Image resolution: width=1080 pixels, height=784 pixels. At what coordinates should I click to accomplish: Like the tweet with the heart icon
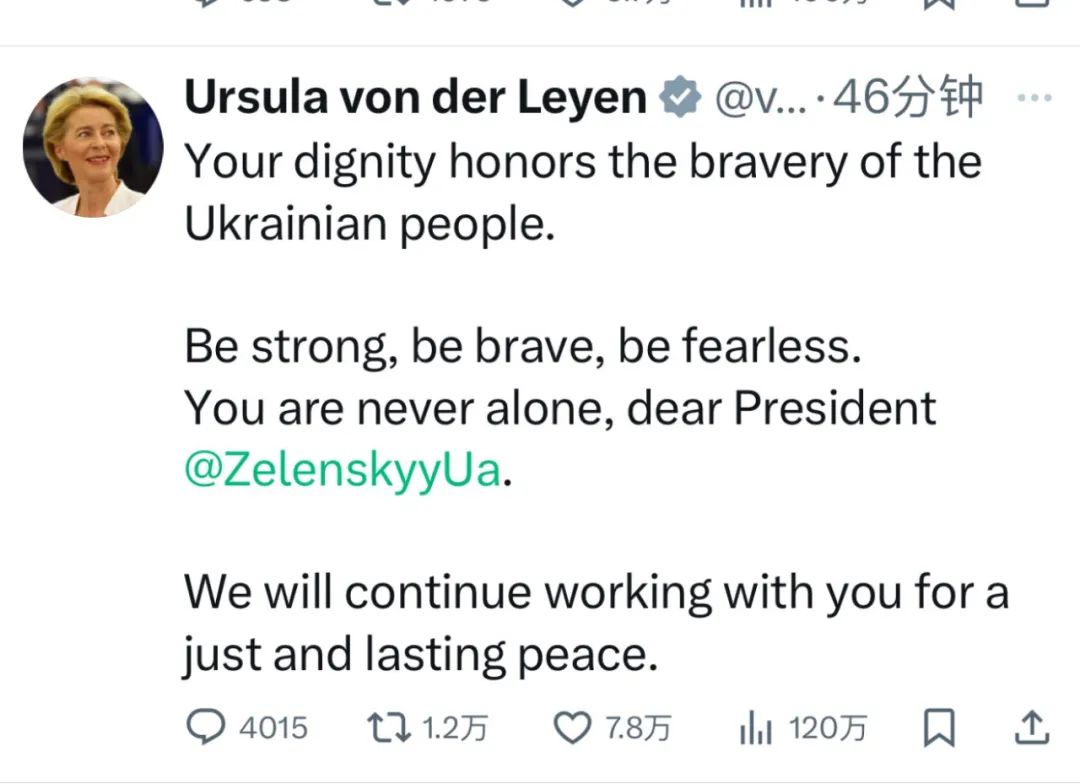click(x=572, y=728)
